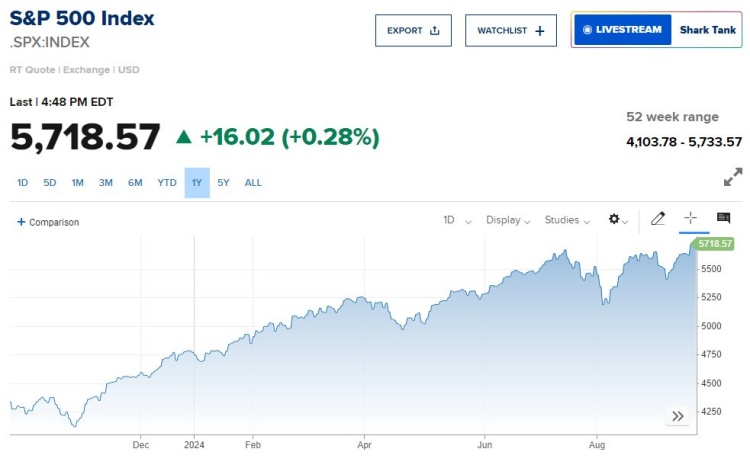This screenshot has height=468, width=750.
Task: Click the Watchlist plus icon
Action: 540,30
